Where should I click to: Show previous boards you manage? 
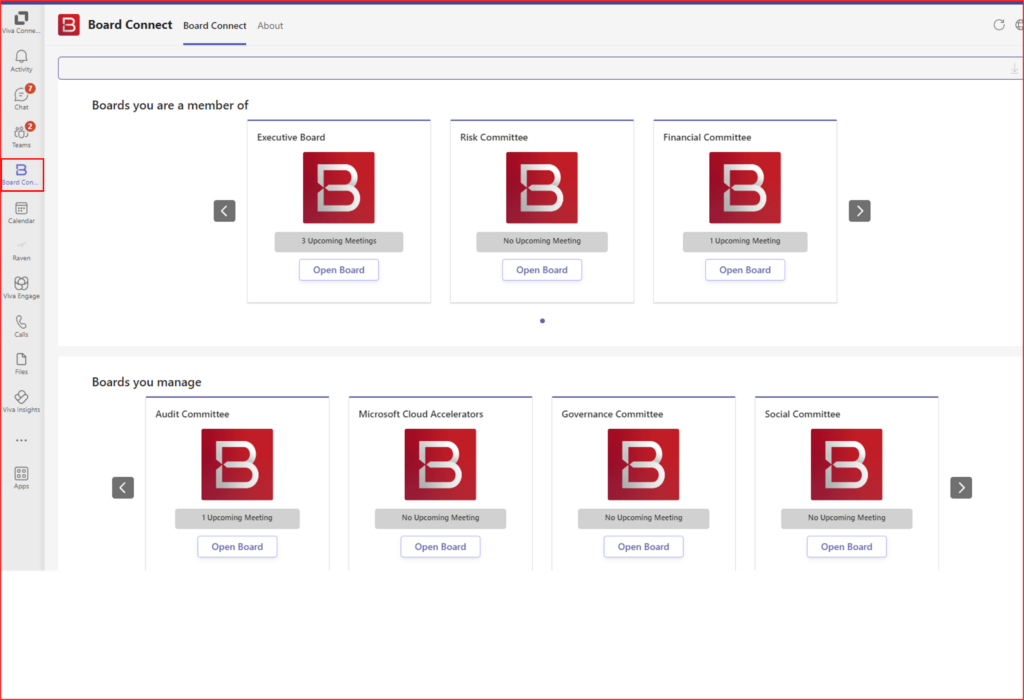click(x=123, y=487)
